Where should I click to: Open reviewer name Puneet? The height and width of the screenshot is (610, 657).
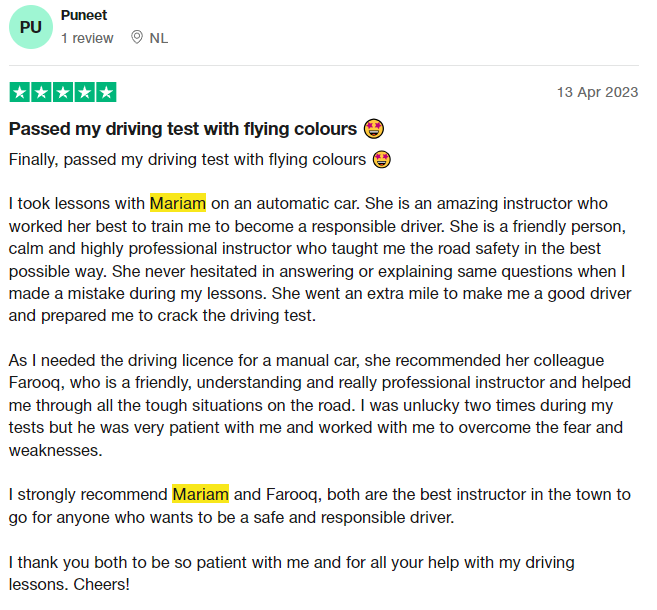tap(84, 15)
